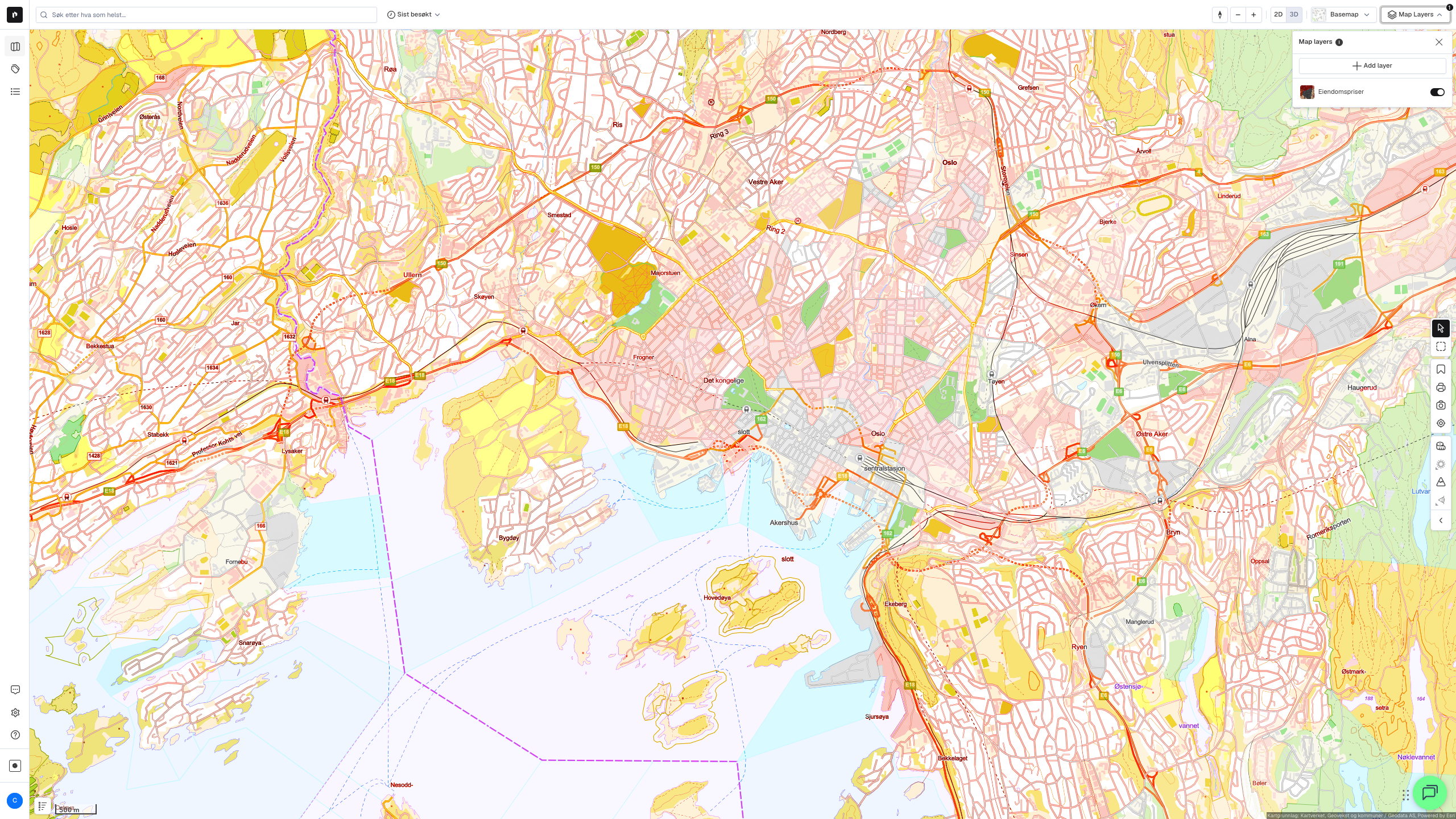Click the Map layers info icon
The height and width of the screenshot is (819, 1456).
(x=1339, y=42)
